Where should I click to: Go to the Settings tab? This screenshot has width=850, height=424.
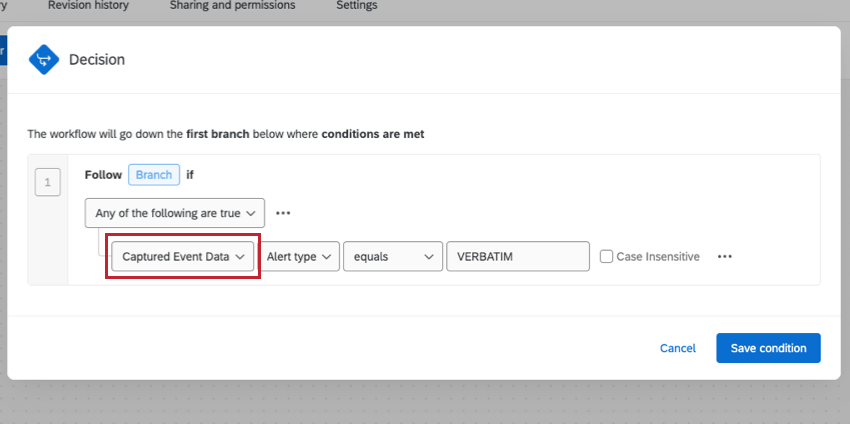357,6
